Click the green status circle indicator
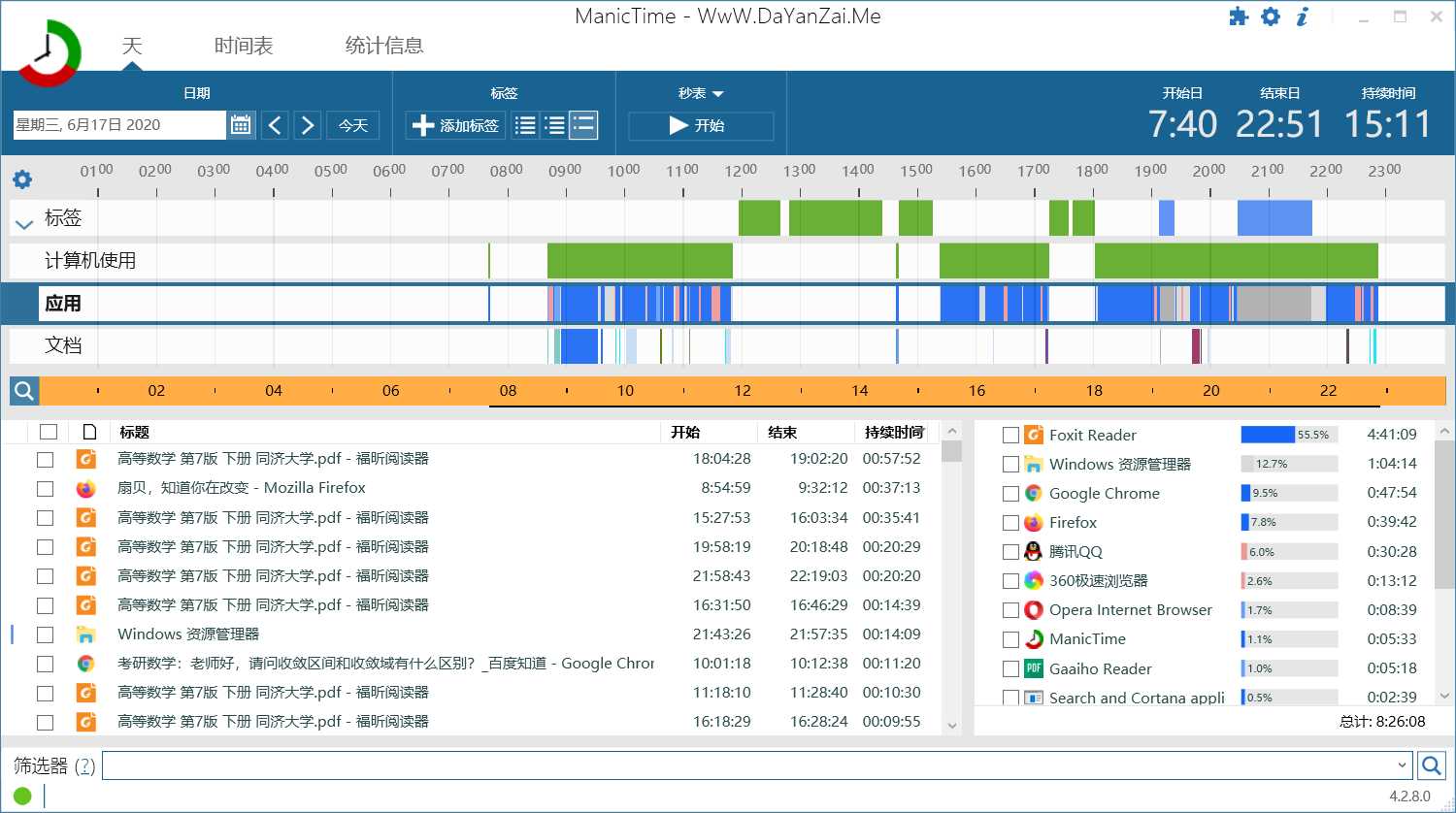The image size is (1456, 813). point(22,797)
